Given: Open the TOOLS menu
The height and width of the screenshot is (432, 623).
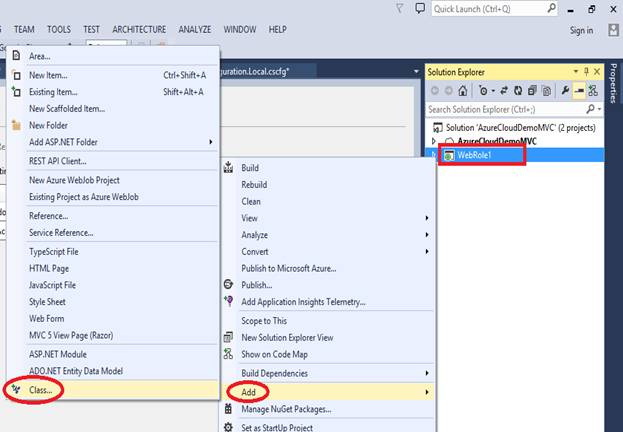Looking at the screenshot, I should [59, 29].
